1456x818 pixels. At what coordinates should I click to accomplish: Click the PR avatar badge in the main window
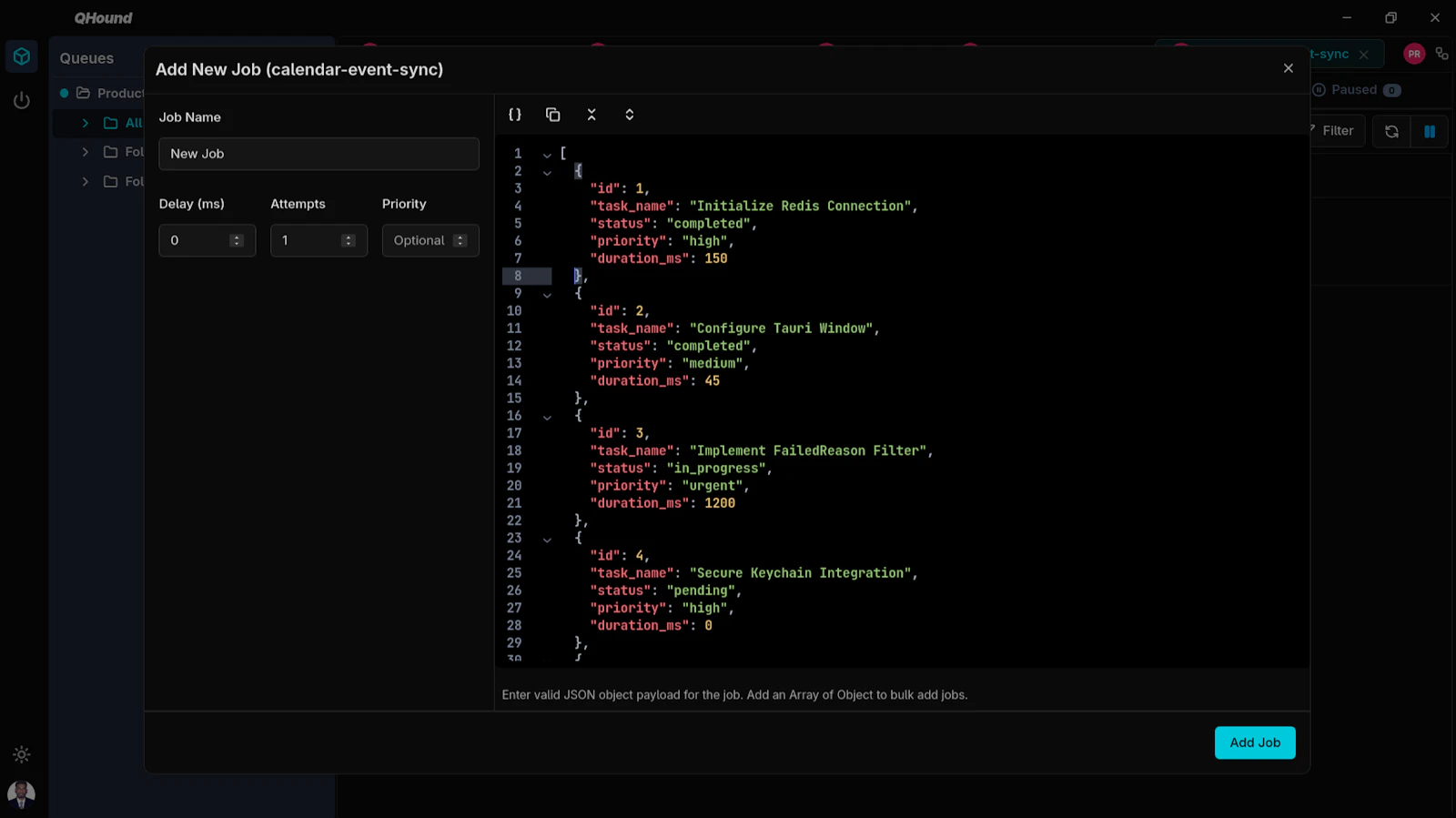click(1414, 54)
